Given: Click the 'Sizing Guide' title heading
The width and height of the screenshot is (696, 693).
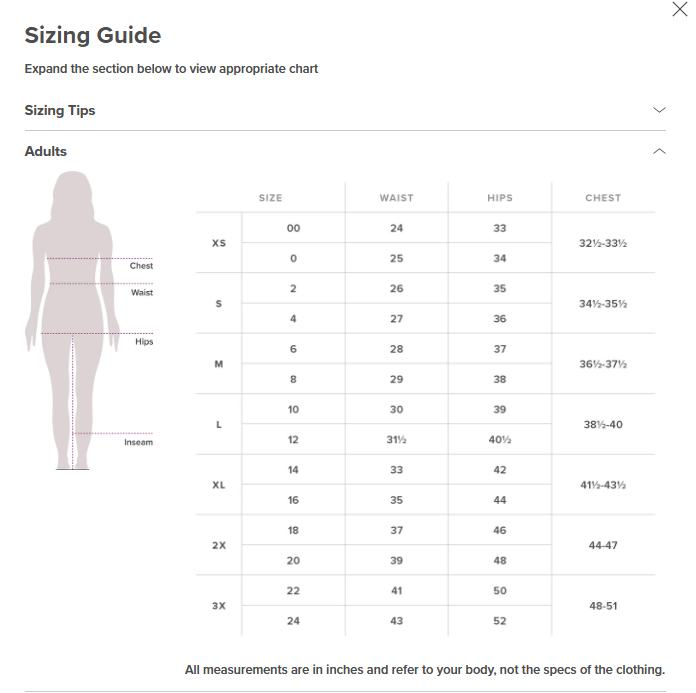Looking at the screenshot, I should click(92, 36).
